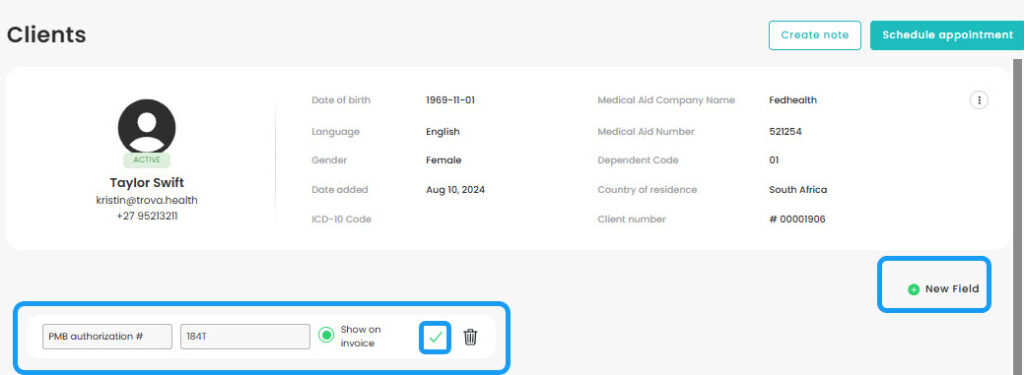Toggle the Show on invoice radio button
This screenshot has width=1024, height=375.
pos(326,335)
